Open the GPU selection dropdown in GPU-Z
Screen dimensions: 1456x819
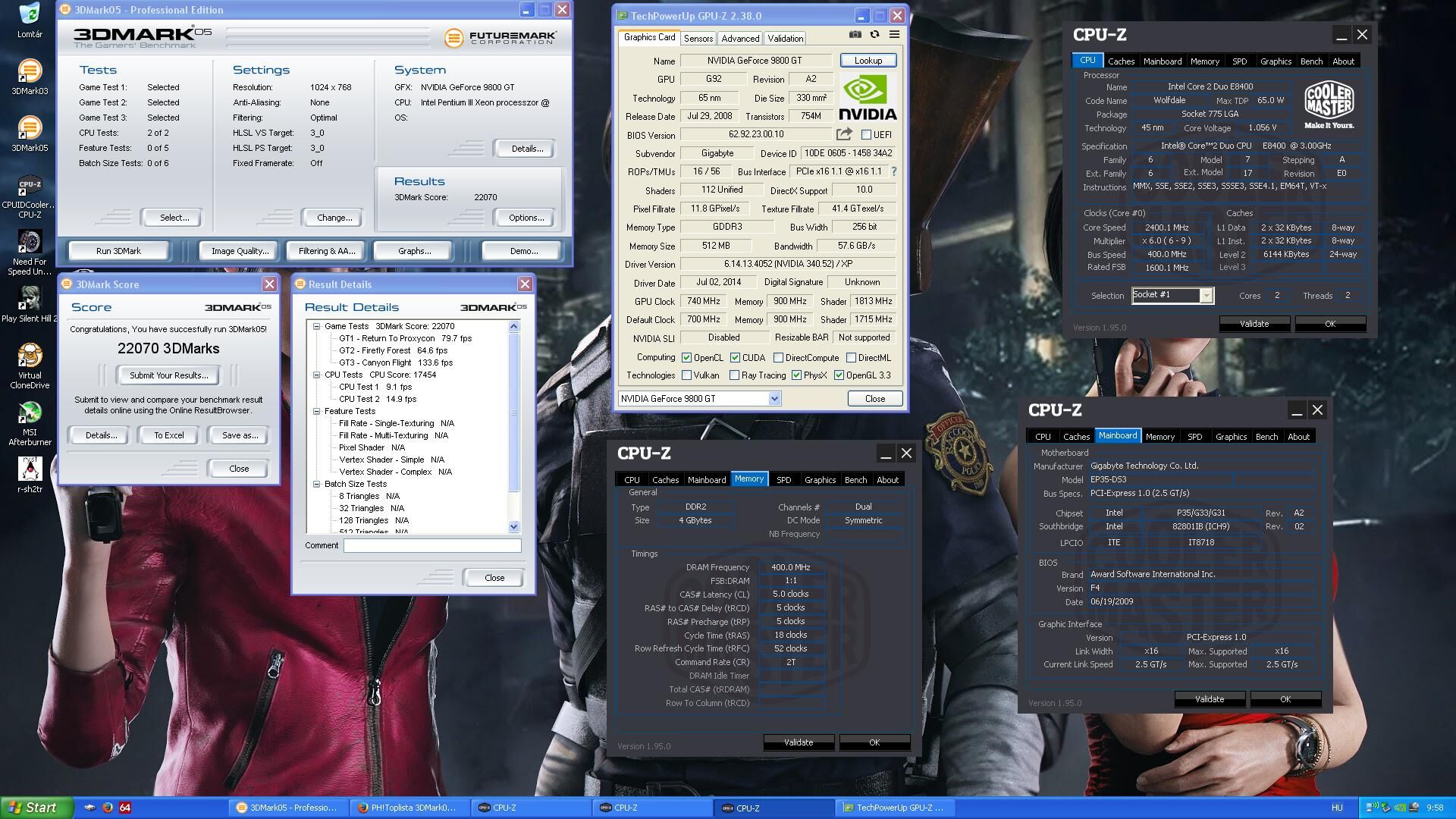(x=774, y=399)
